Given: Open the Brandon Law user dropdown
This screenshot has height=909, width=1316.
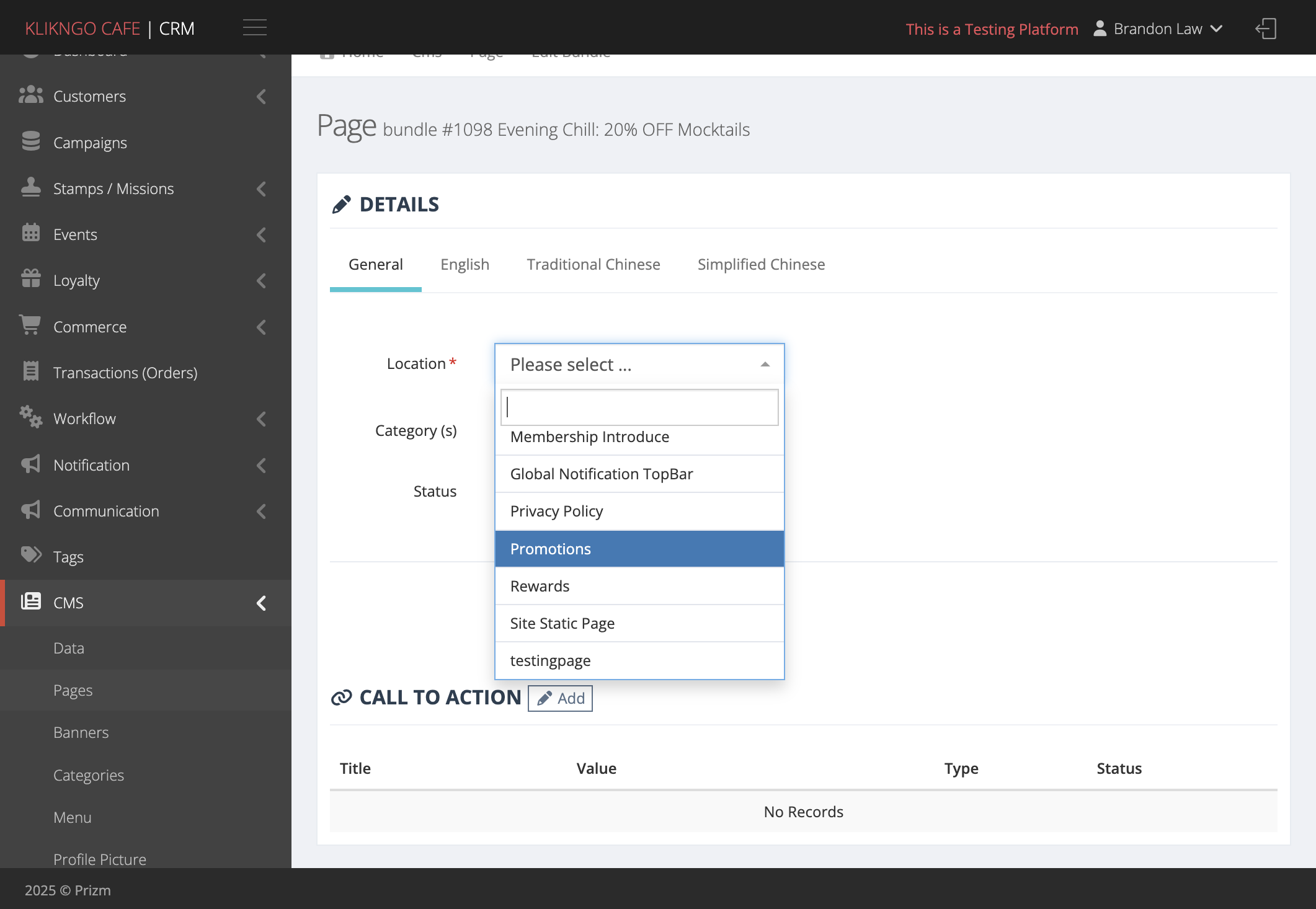Looking at the screenshot, I should [x=1158, y=29].
